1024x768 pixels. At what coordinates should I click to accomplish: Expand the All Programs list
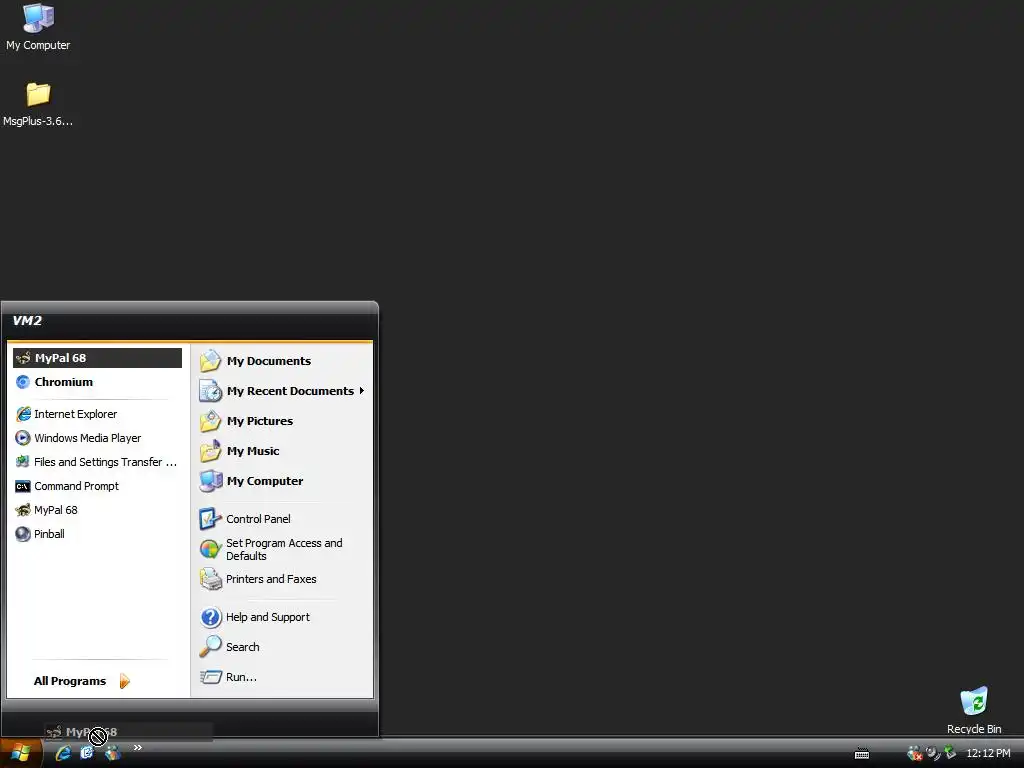(82, 681)
